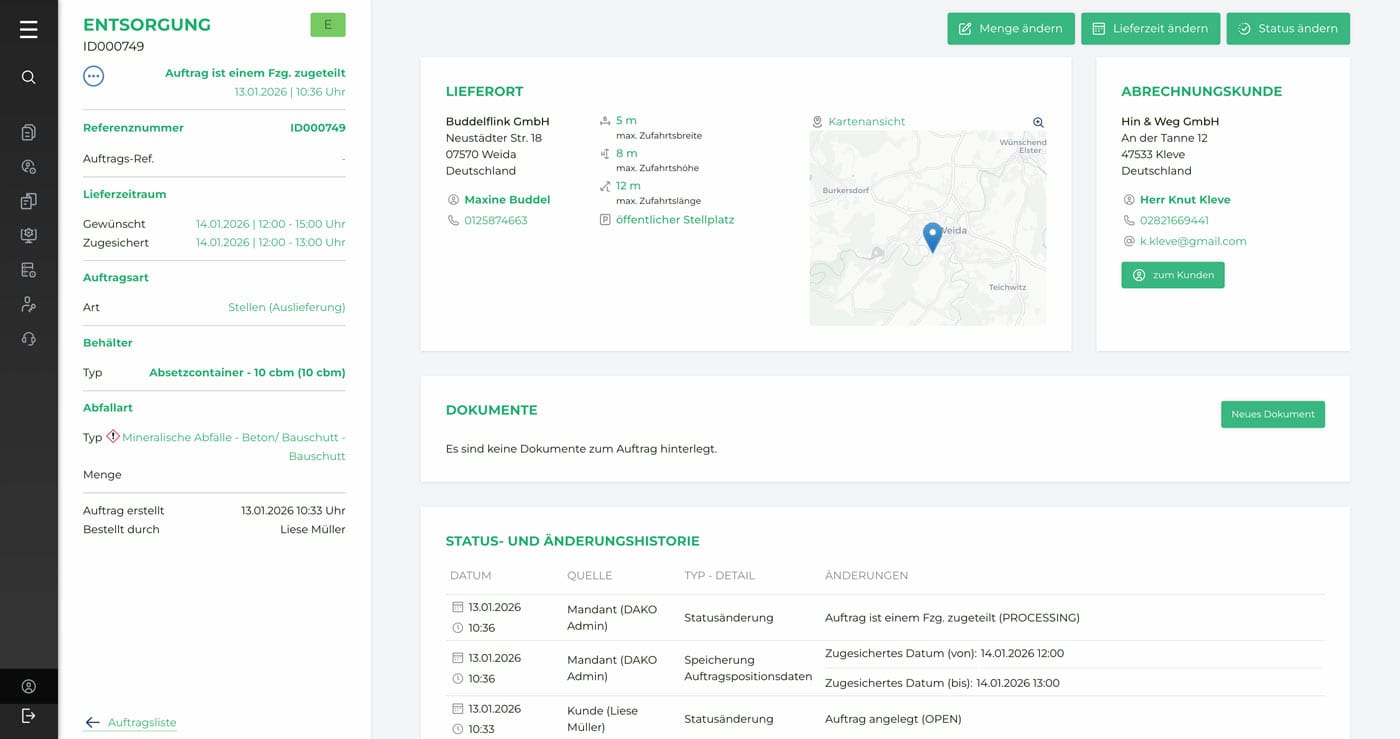Click the user profile icon in the sidebar
The height and width of the screenshot is (739, 1400).
coord(28,686)
